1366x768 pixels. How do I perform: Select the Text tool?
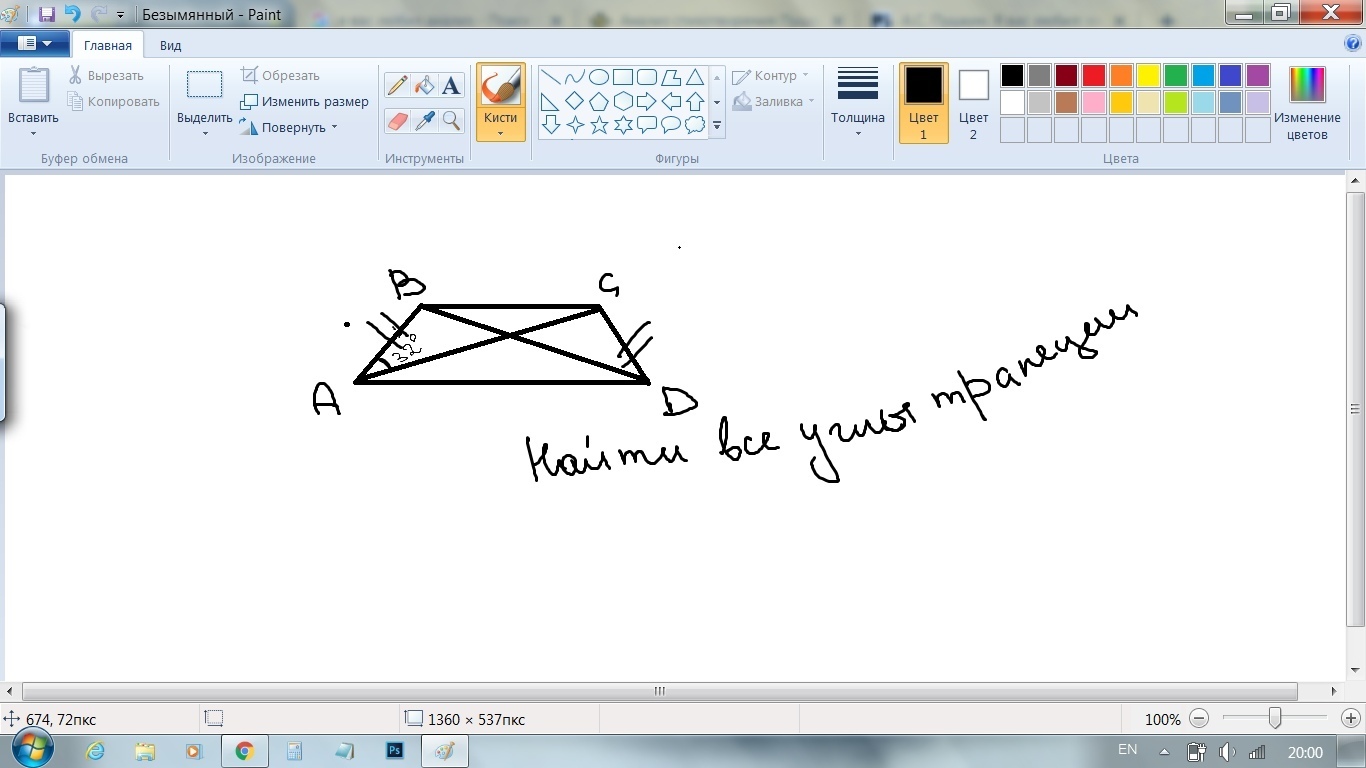pos(452,86)
